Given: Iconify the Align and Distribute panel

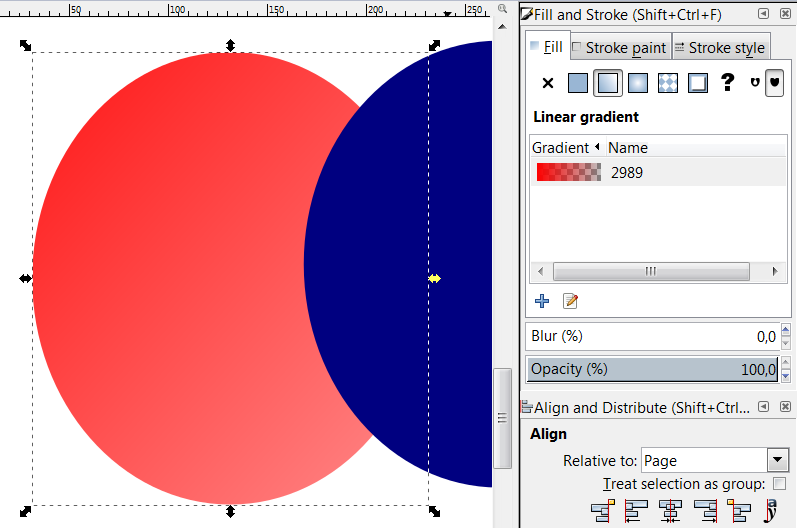Looking at the screenshot, I should pos(763,407).
